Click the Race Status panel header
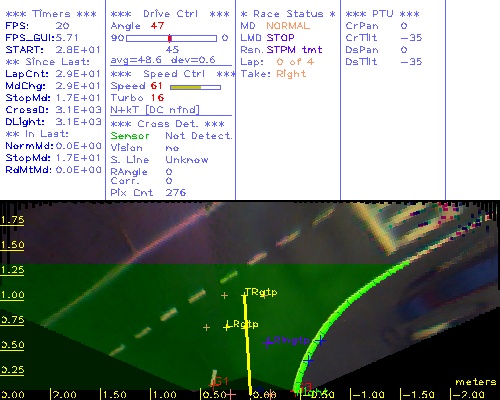 [x=288, y=14]
